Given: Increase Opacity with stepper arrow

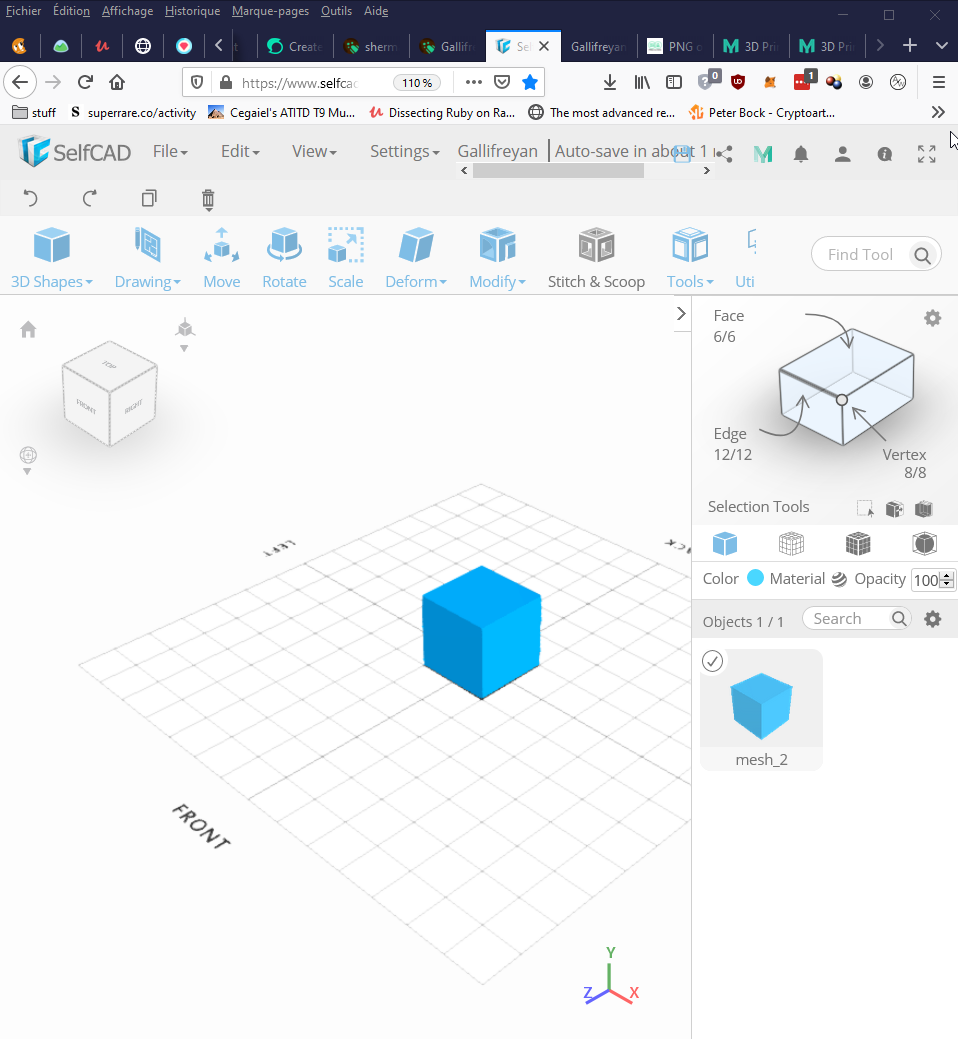Looking at the screenshot, I should click(x=947, y=576).
